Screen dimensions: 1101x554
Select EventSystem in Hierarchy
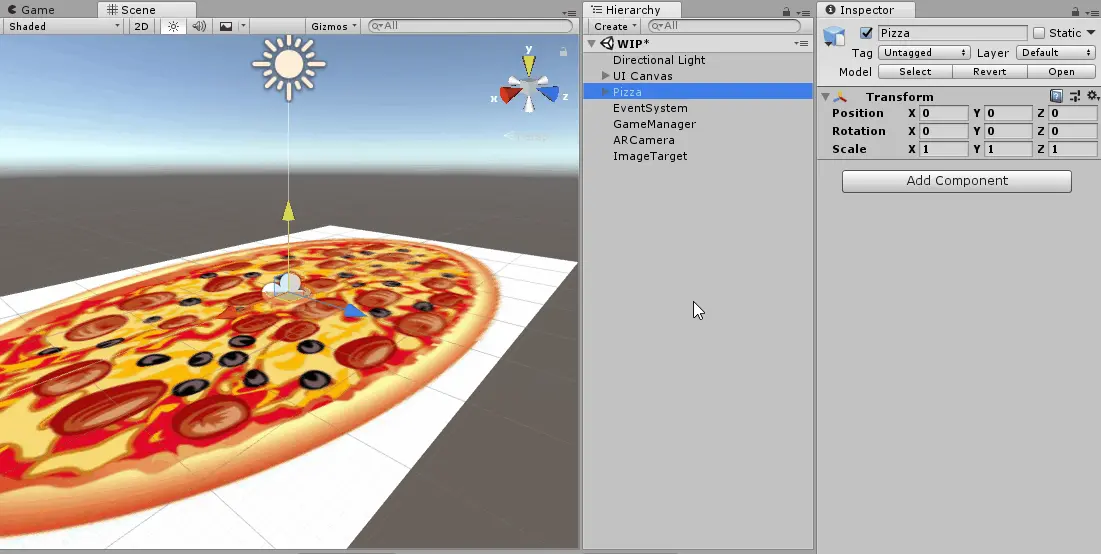[x=650, y=108]
